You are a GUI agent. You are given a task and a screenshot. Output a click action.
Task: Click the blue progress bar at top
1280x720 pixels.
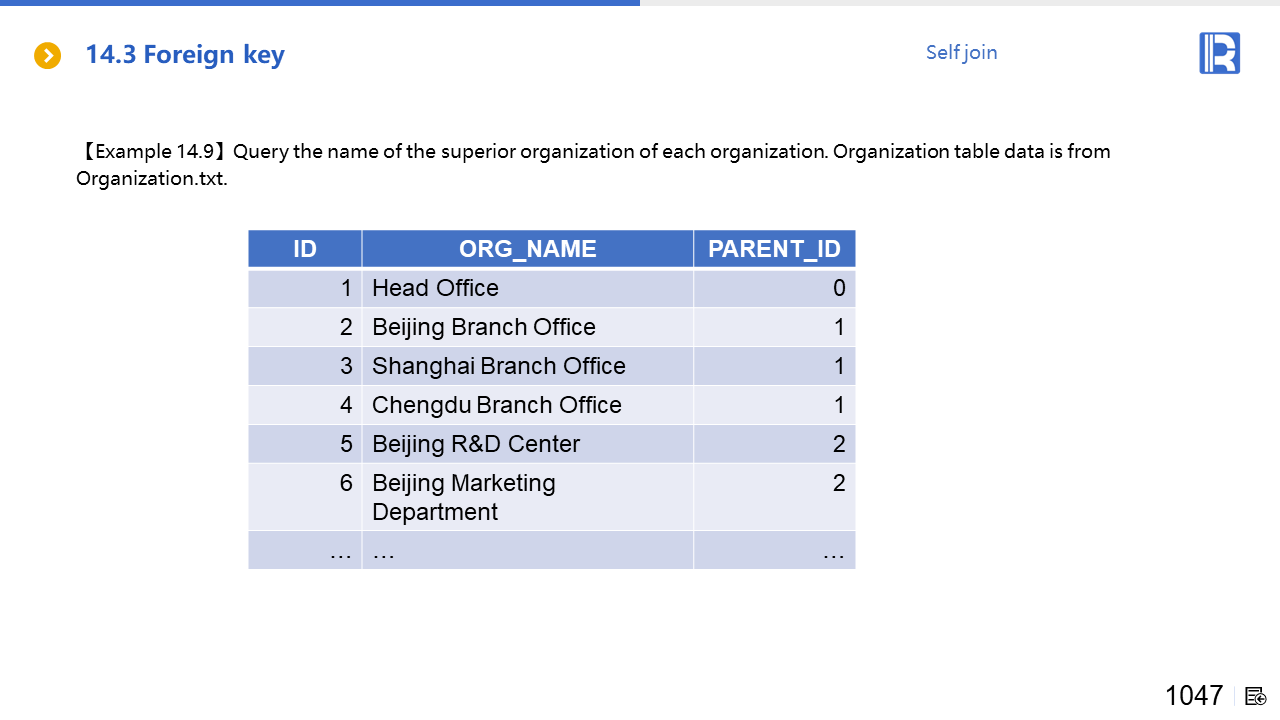click(x=320, y=3)
